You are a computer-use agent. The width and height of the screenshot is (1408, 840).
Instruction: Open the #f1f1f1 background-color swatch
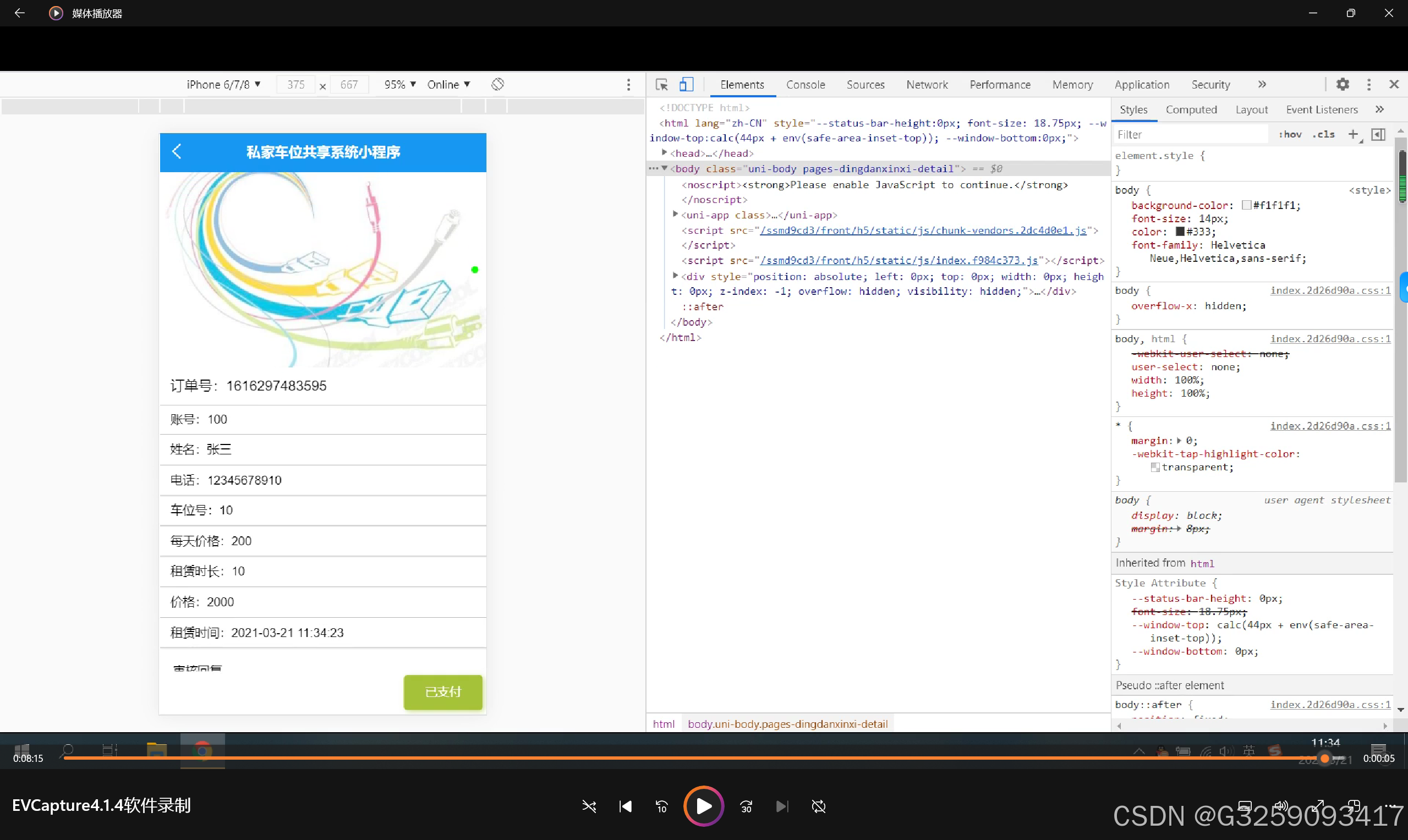pos(1246,205)
